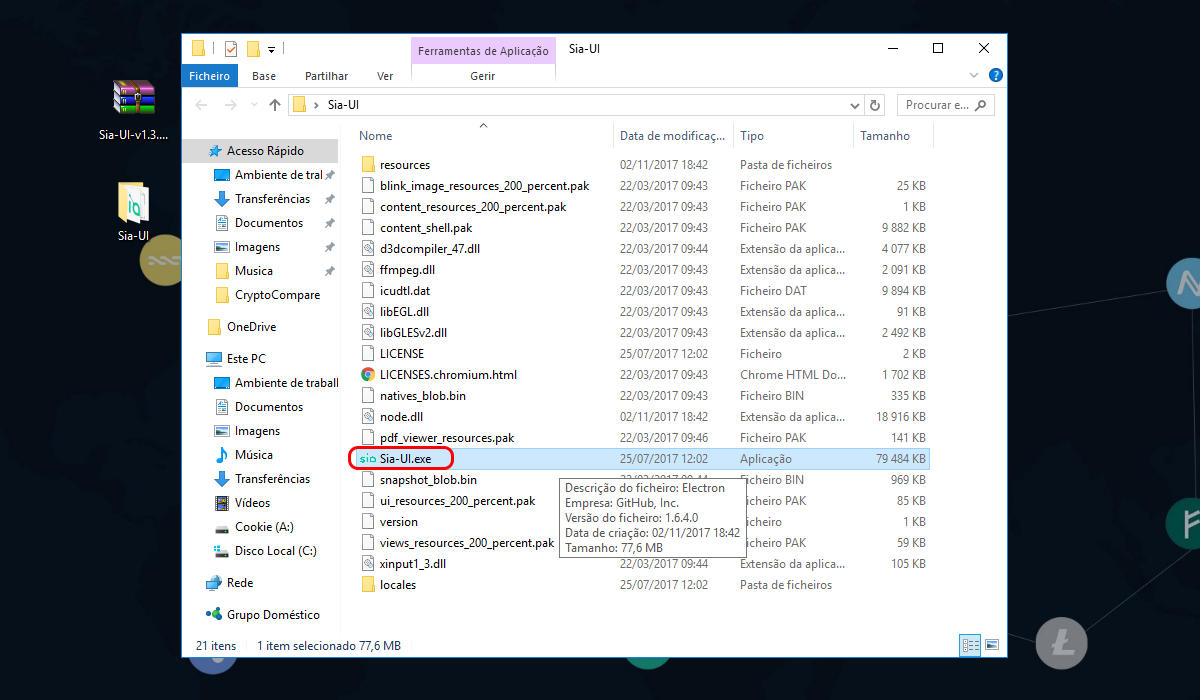The image size is (1200, 700).
Task: Click the search magnifier icon
Action: [x=981, y=105]
